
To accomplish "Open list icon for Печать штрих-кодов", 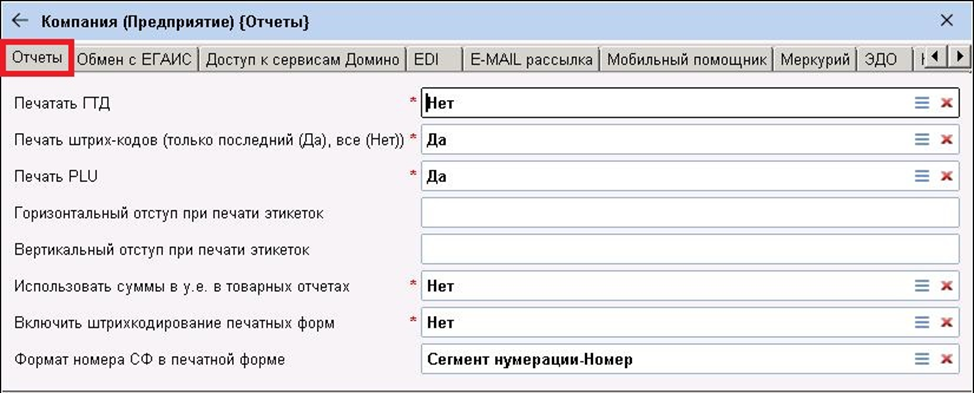I will click(922, 140).
